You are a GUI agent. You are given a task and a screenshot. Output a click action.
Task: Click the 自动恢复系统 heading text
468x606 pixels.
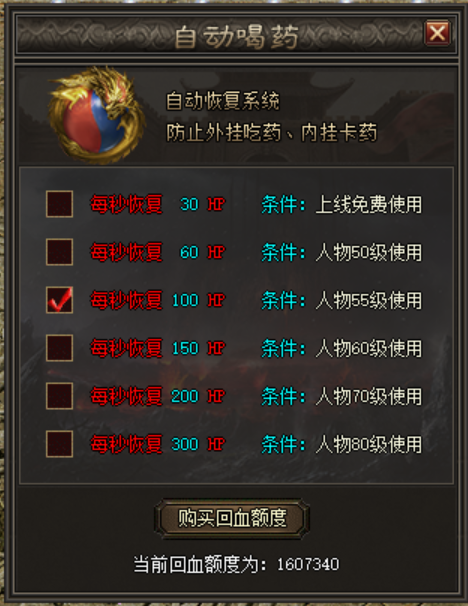(223, 101)
